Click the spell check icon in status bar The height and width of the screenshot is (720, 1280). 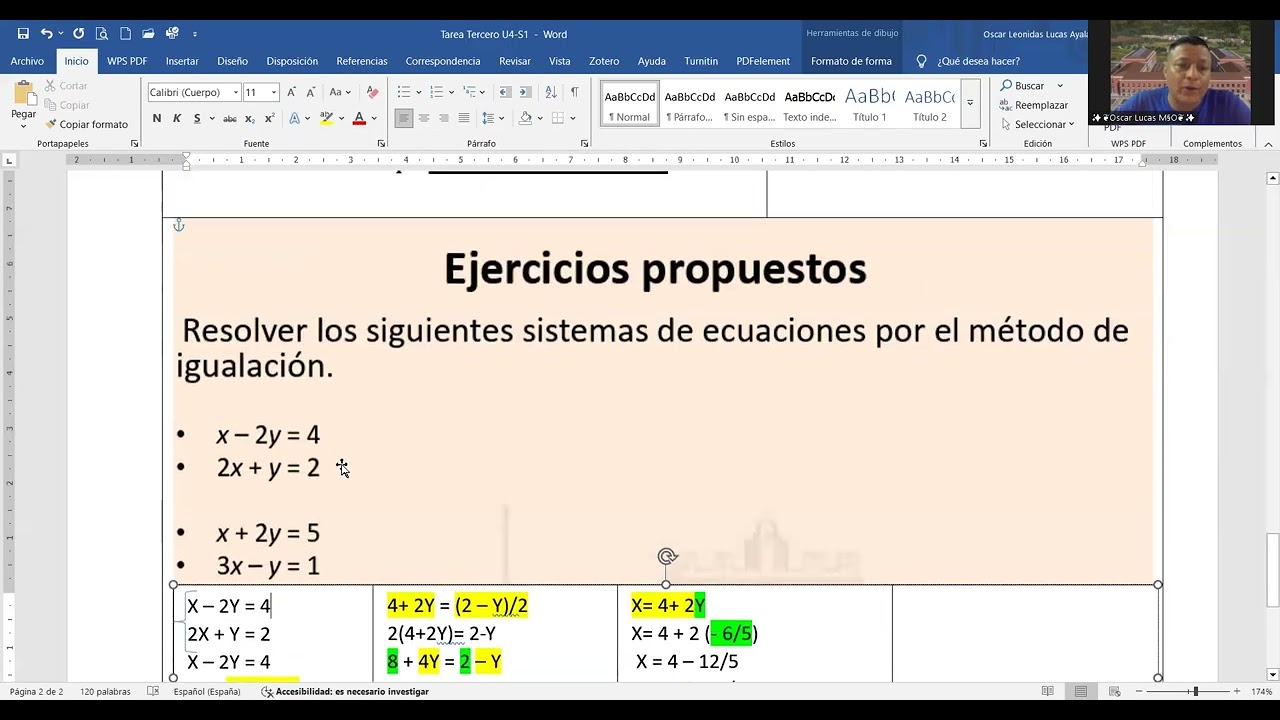[153, 691]
